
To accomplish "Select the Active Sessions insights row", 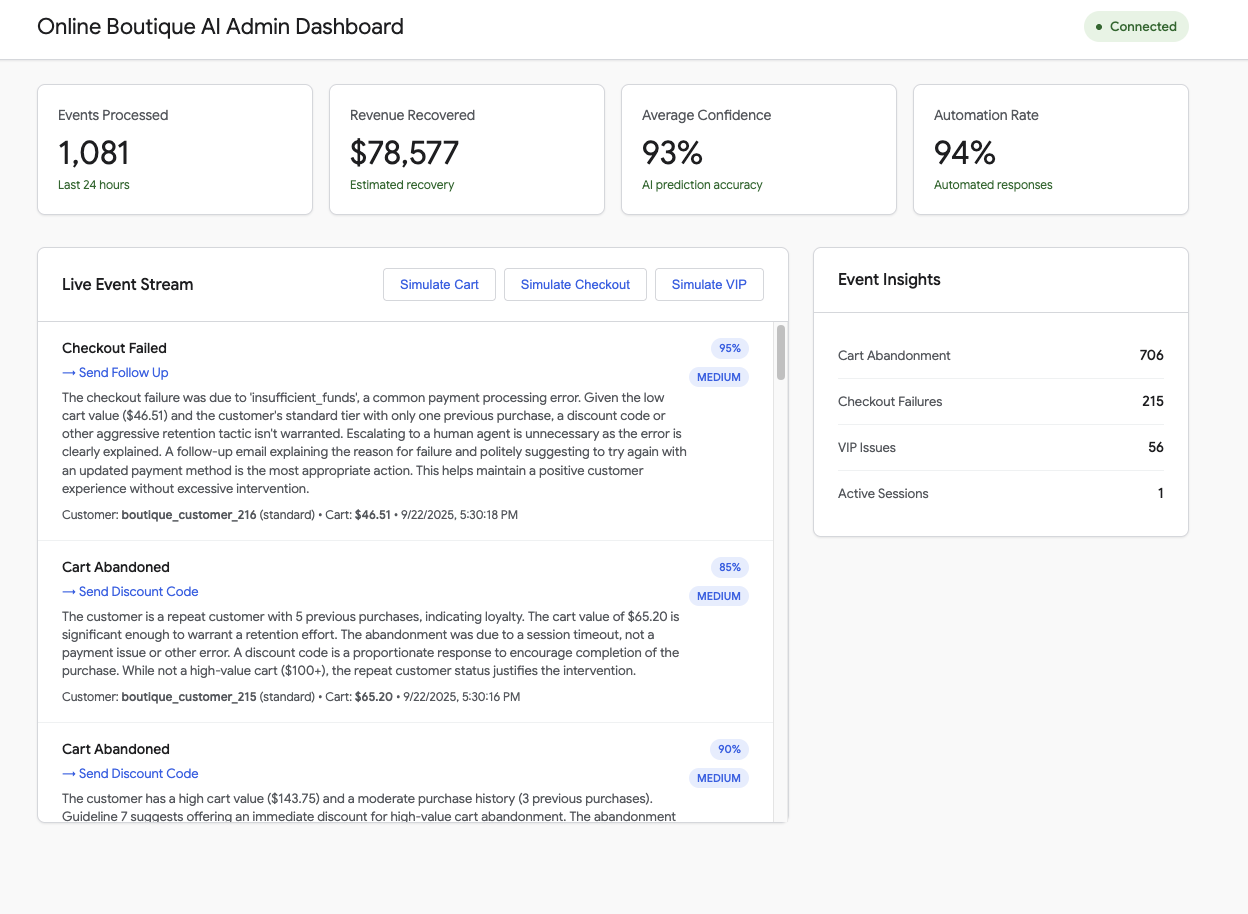I will (1000, 494).
